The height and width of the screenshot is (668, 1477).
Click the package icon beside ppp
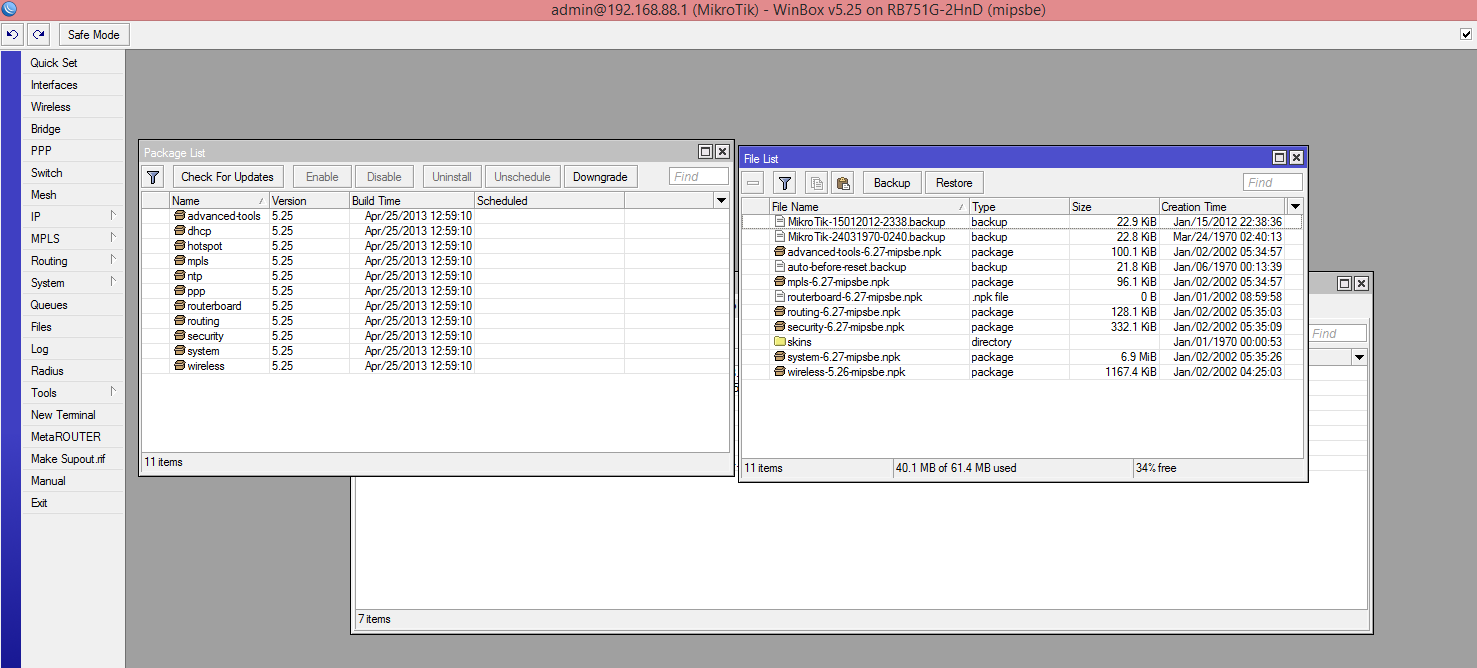click(x=179, y=291)
